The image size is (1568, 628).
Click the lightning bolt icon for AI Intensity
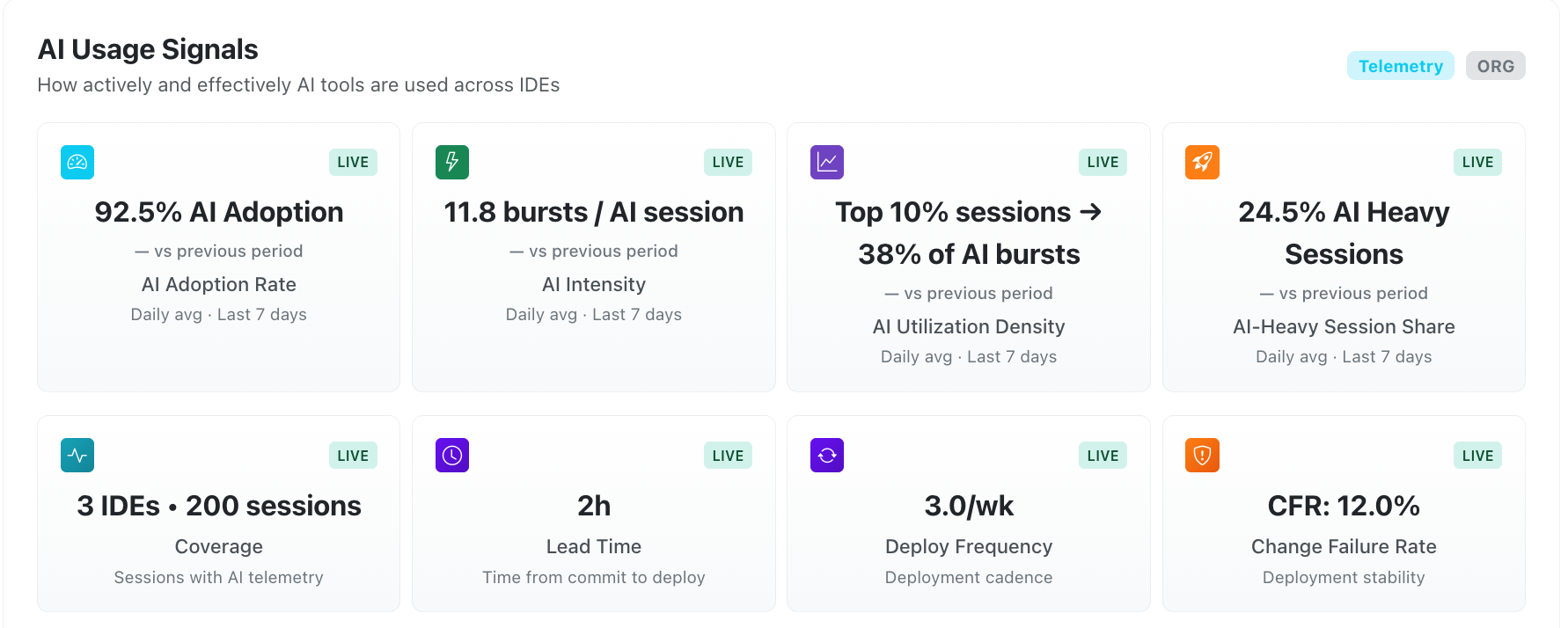[x=452, y=162]
